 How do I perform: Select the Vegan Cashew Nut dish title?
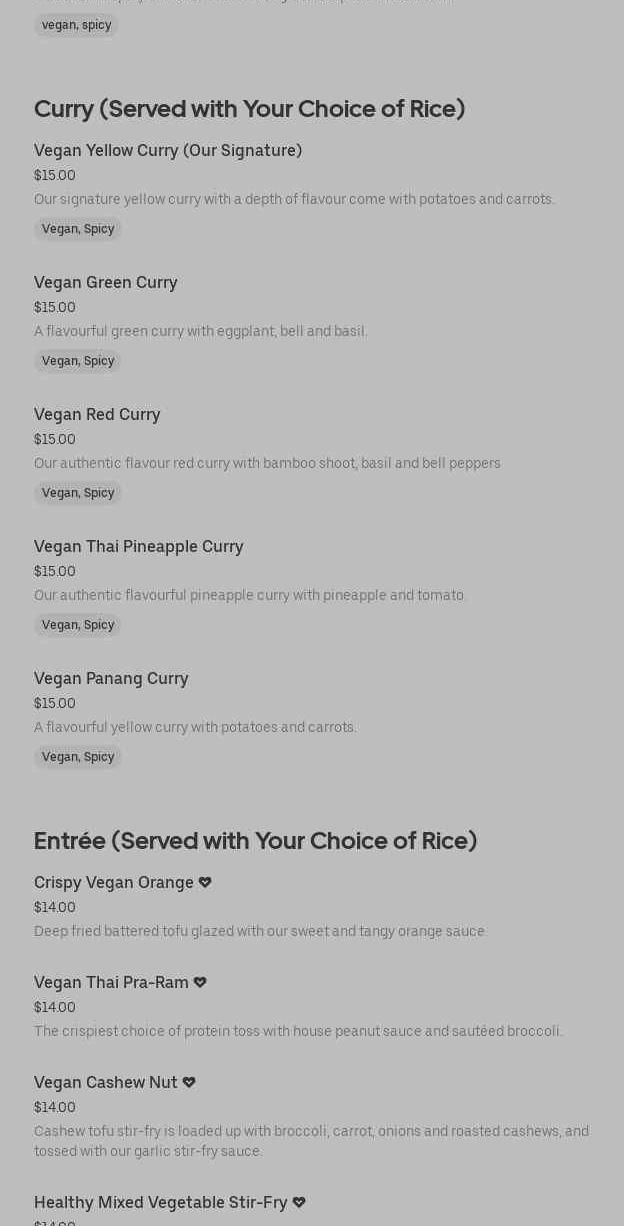click(x=106, y=1082)
